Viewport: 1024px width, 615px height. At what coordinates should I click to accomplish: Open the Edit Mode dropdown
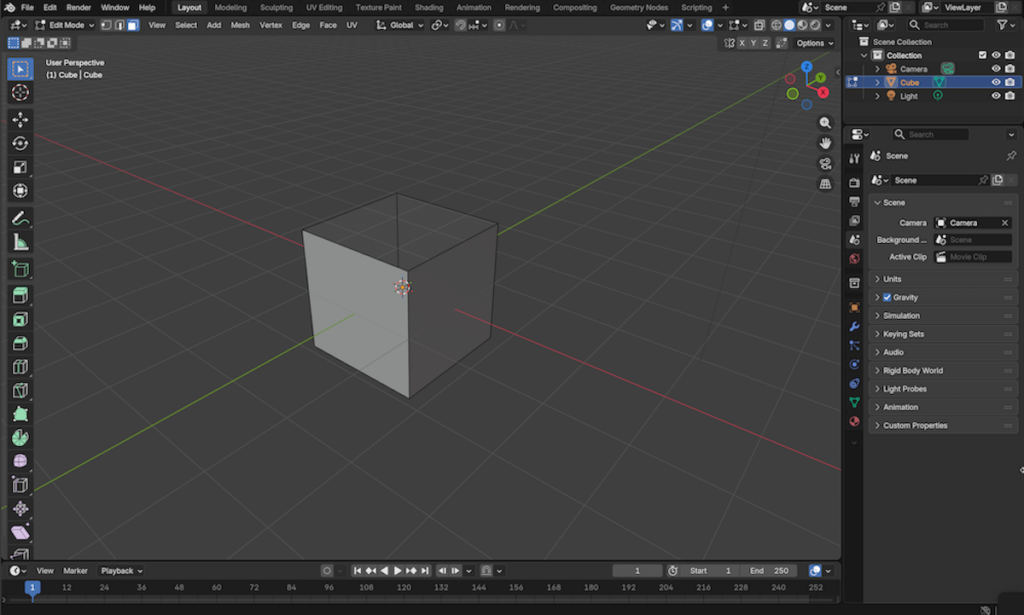[x=65, y=25]
